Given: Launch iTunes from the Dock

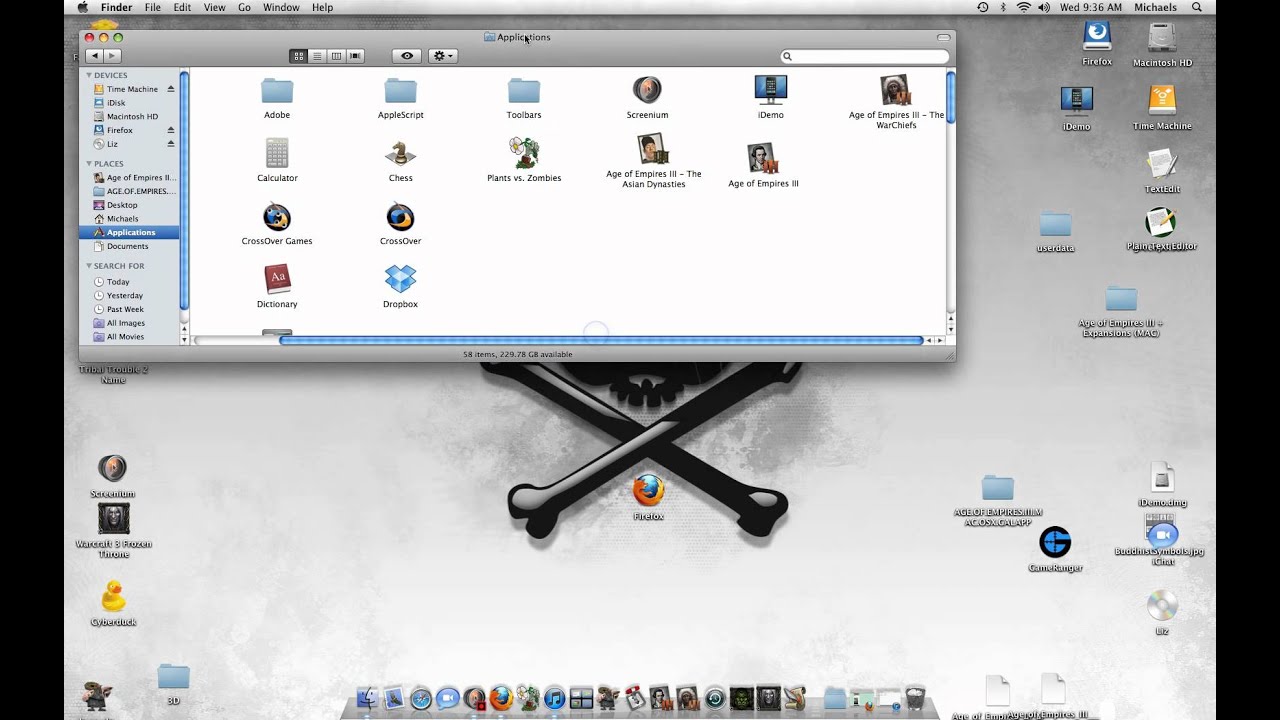Looking at the screenshot, I should [x=554, y=698].
